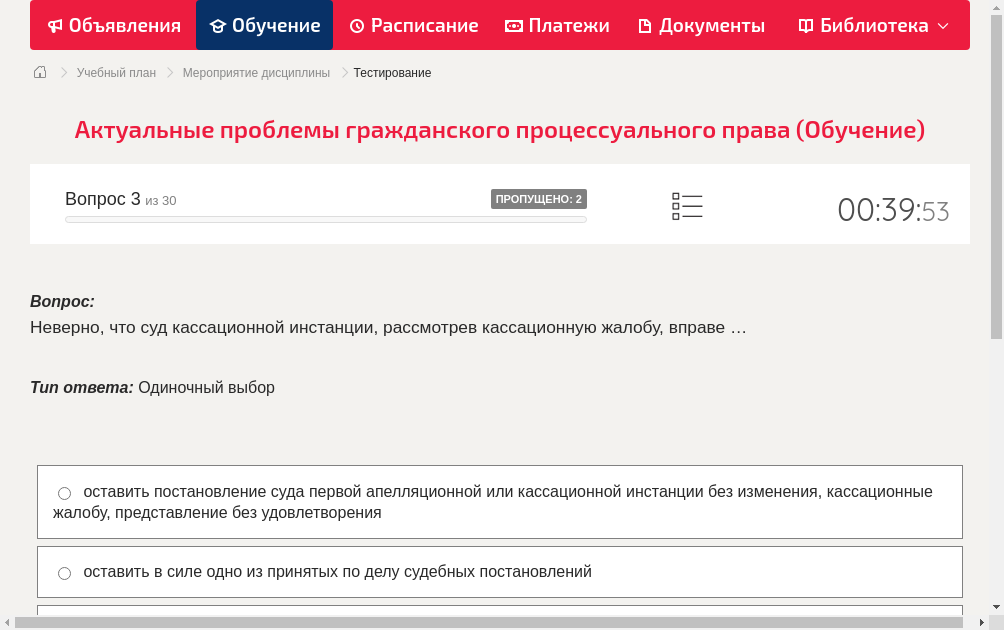This screenshot has height=630, width=1004.
Task: Select answer about оставить в силе постановление
Action: (x=64, y=572)
